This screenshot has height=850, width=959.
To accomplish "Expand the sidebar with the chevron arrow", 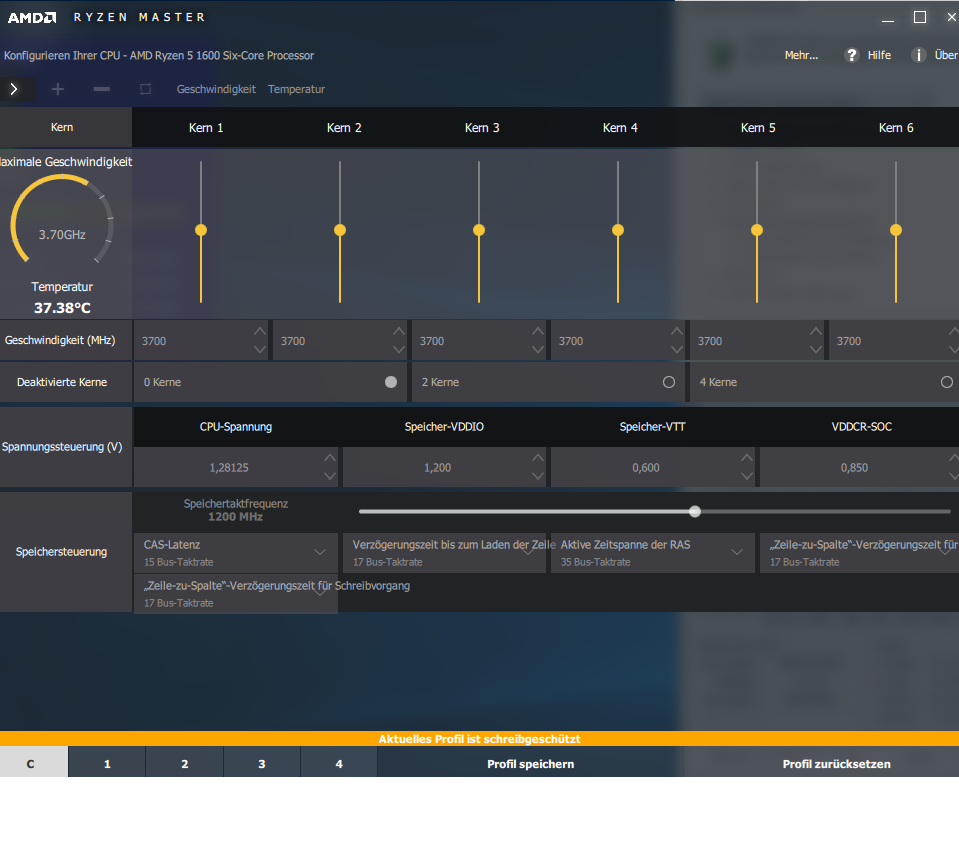I will pyautogui.click(x=13, y=89).
